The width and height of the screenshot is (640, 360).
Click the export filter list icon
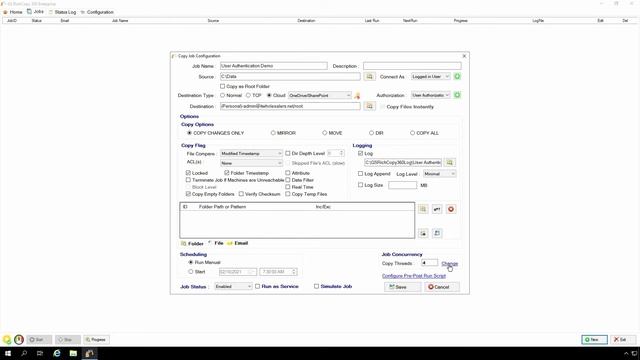437,233
